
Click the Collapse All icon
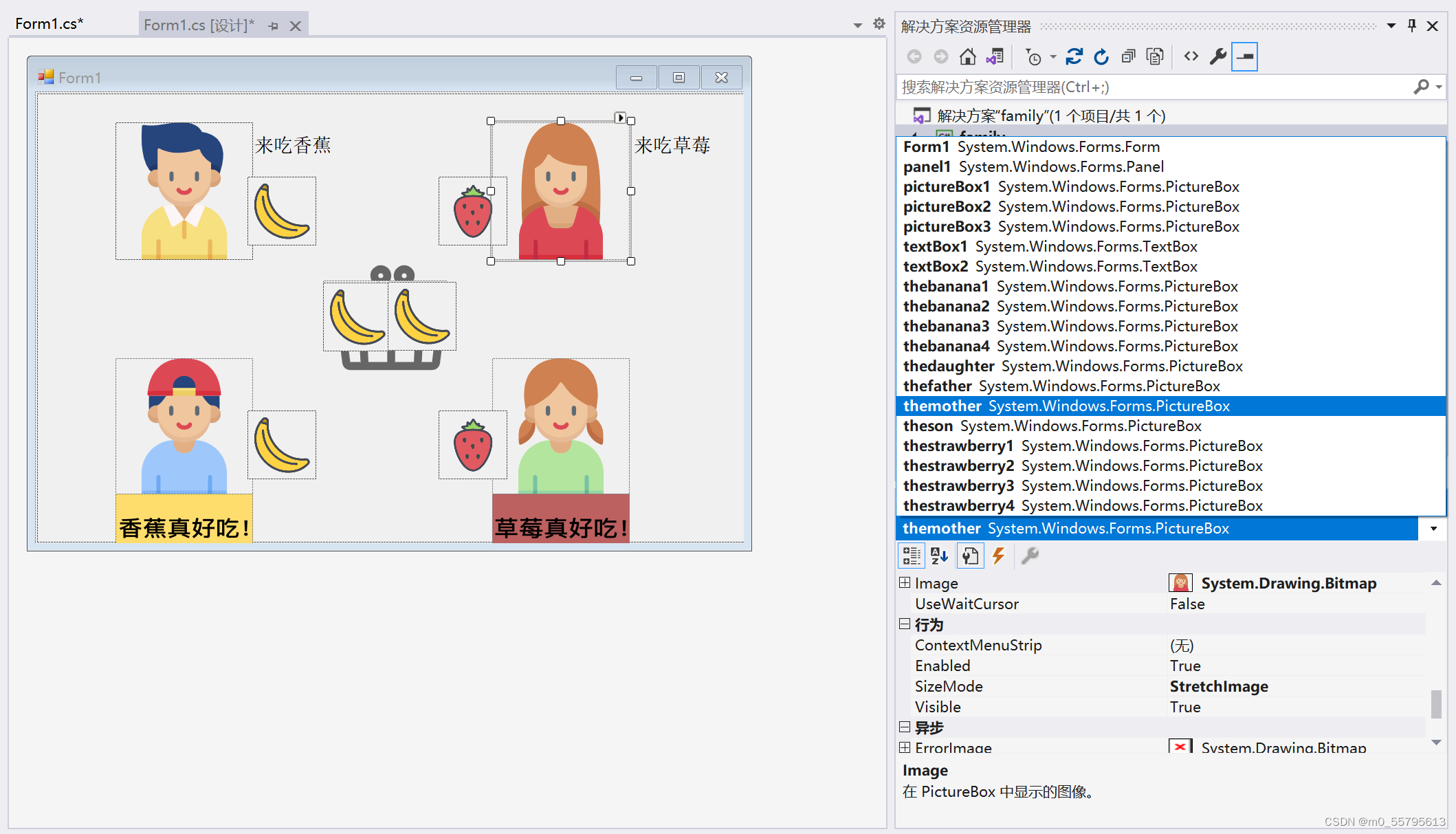(1128, 56)
